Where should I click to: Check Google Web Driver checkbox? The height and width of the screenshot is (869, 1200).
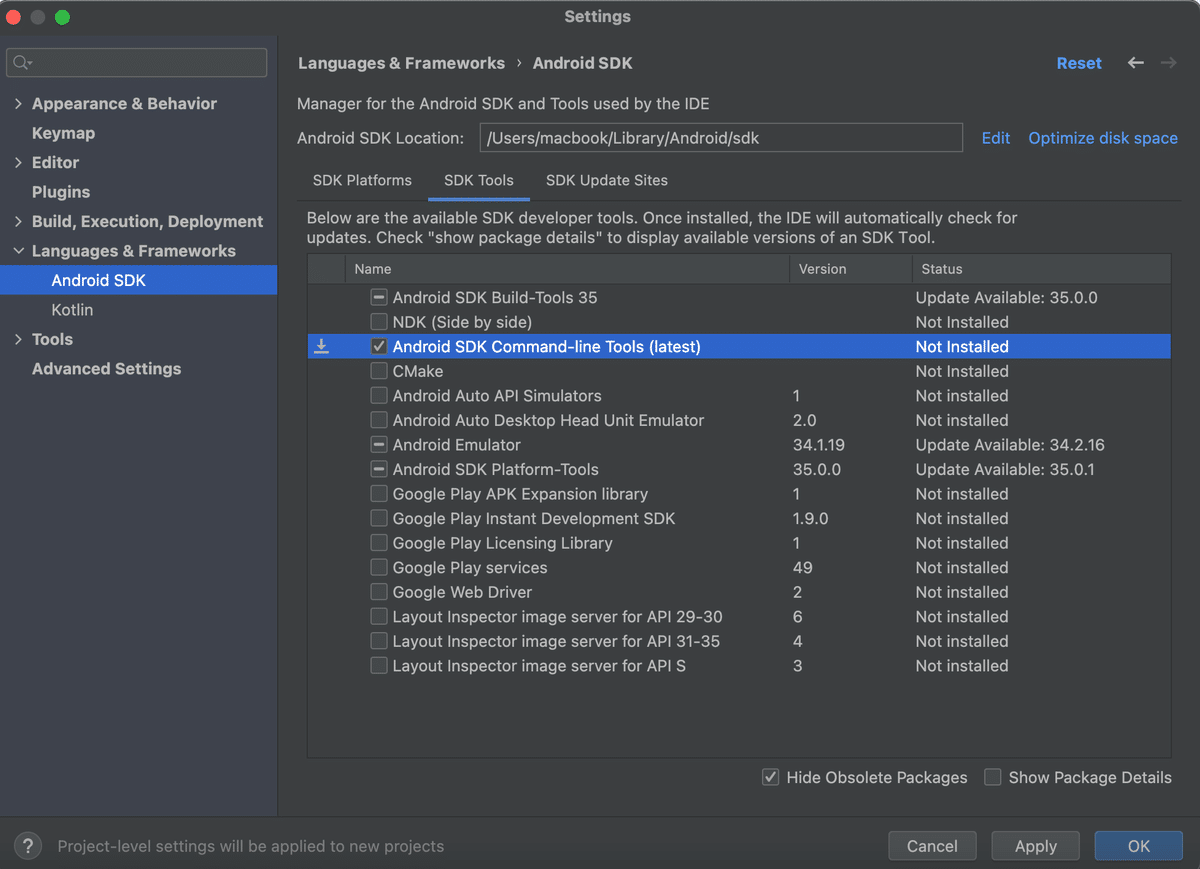[x=379, y=591]
